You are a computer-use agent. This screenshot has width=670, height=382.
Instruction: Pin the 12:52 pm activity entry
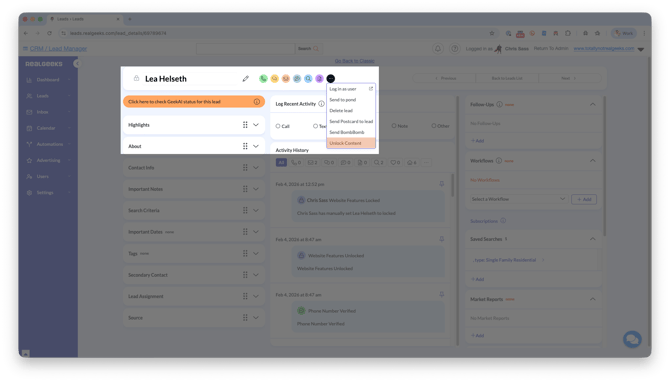point(441,184)
